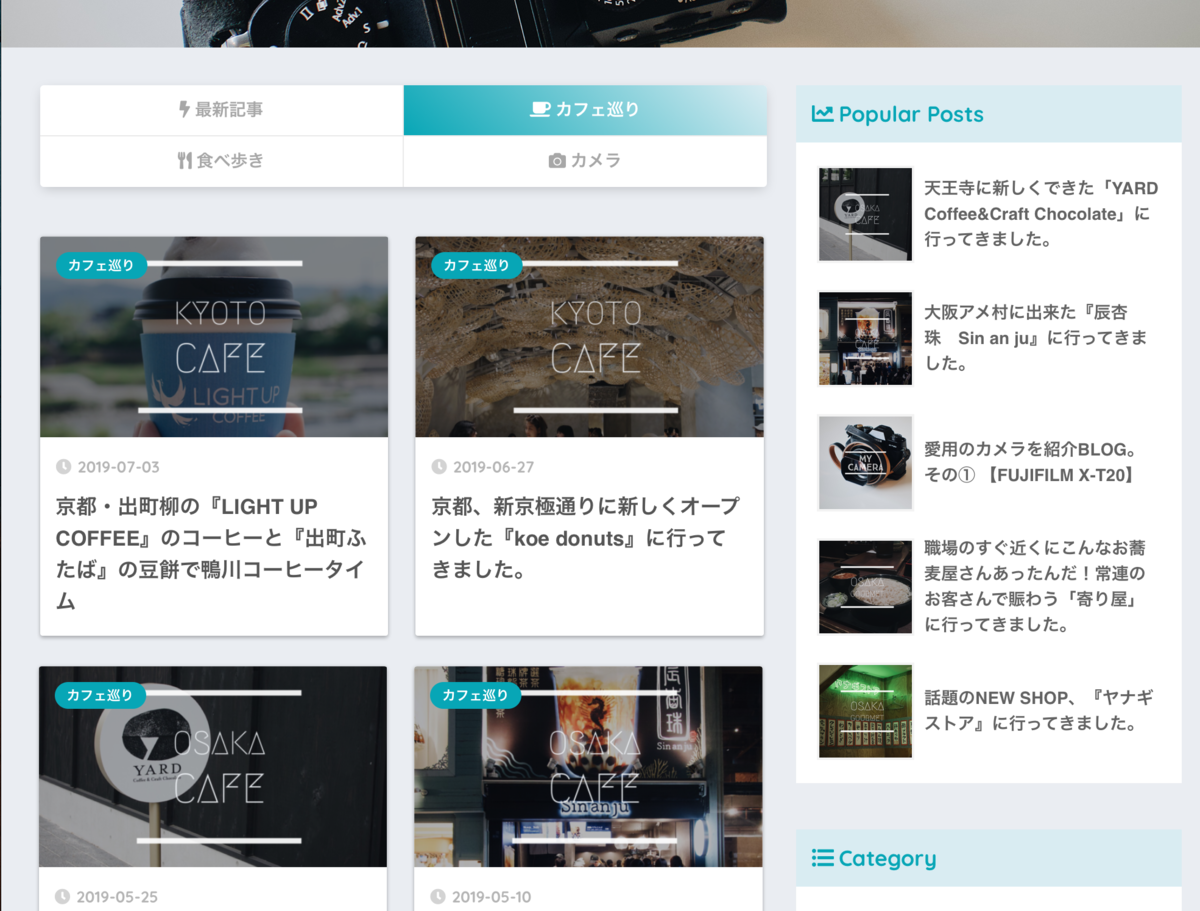
Task: Click the chart icon beside Popular Posts
Action: [x=822, y=114]
